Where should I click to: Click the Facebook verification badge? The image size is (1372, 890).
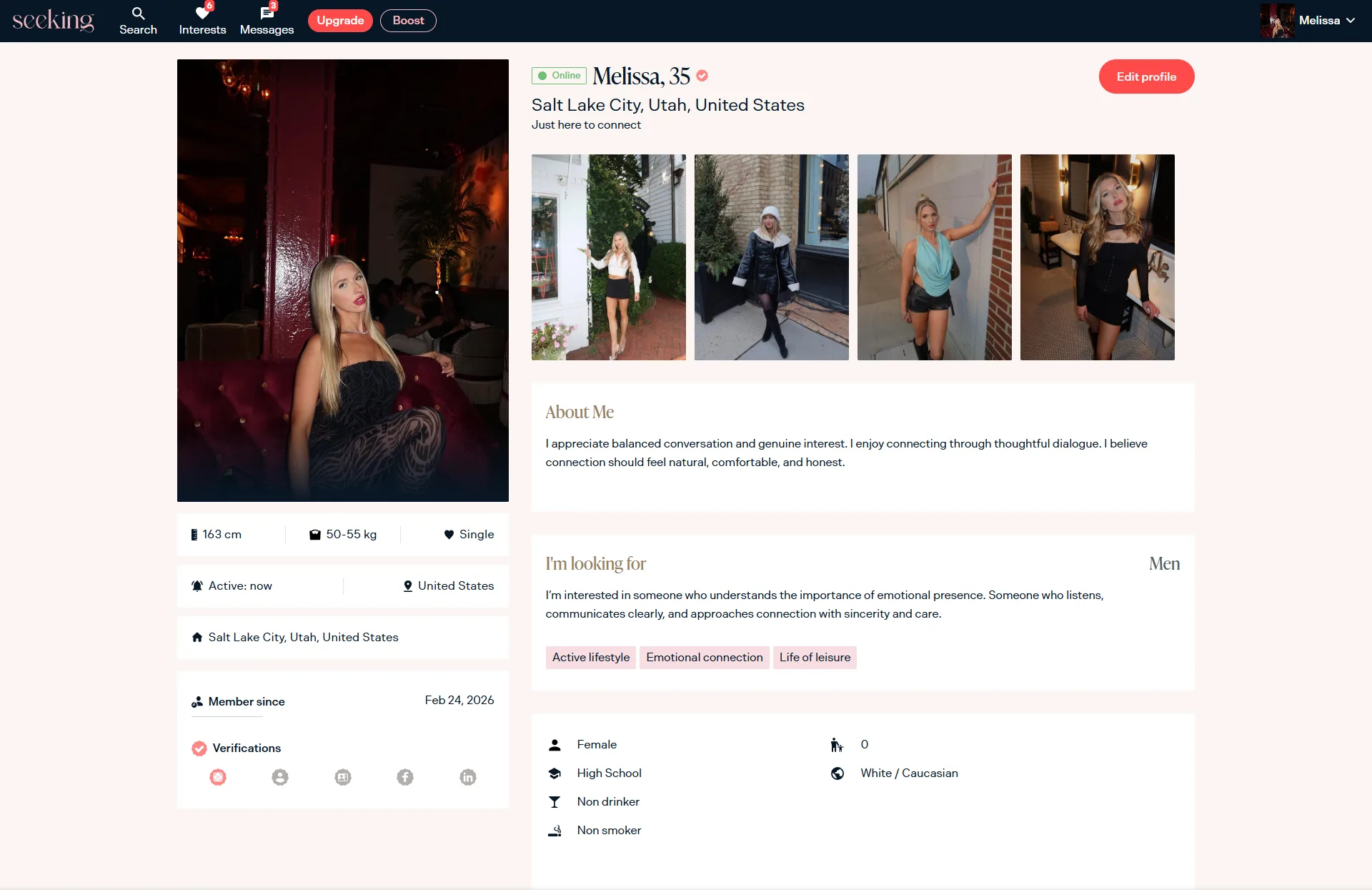pyautogui.click(x=405, y=777)
